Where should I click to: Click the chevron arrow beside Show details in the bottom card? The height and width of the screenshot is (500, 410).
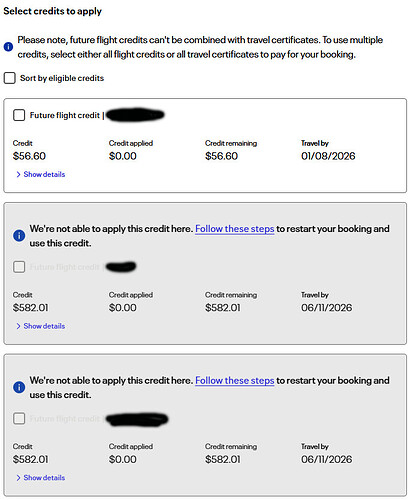[18, 478]
